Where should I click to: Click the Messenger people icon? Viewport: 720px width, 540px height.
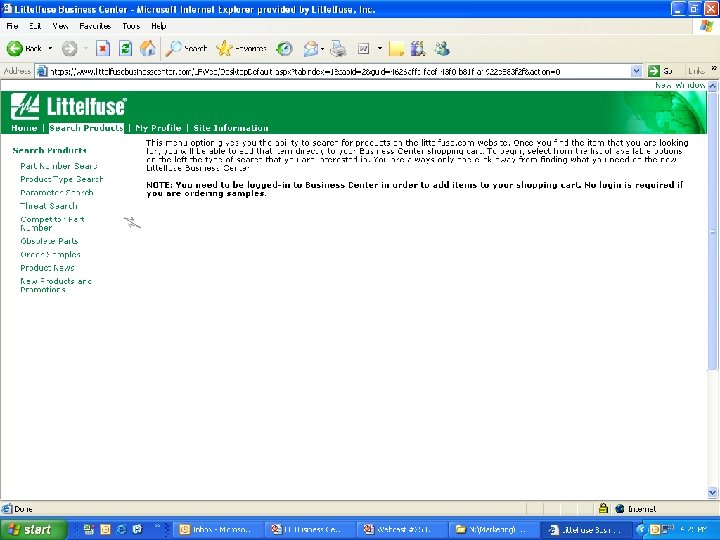click(x=442, y=48)
